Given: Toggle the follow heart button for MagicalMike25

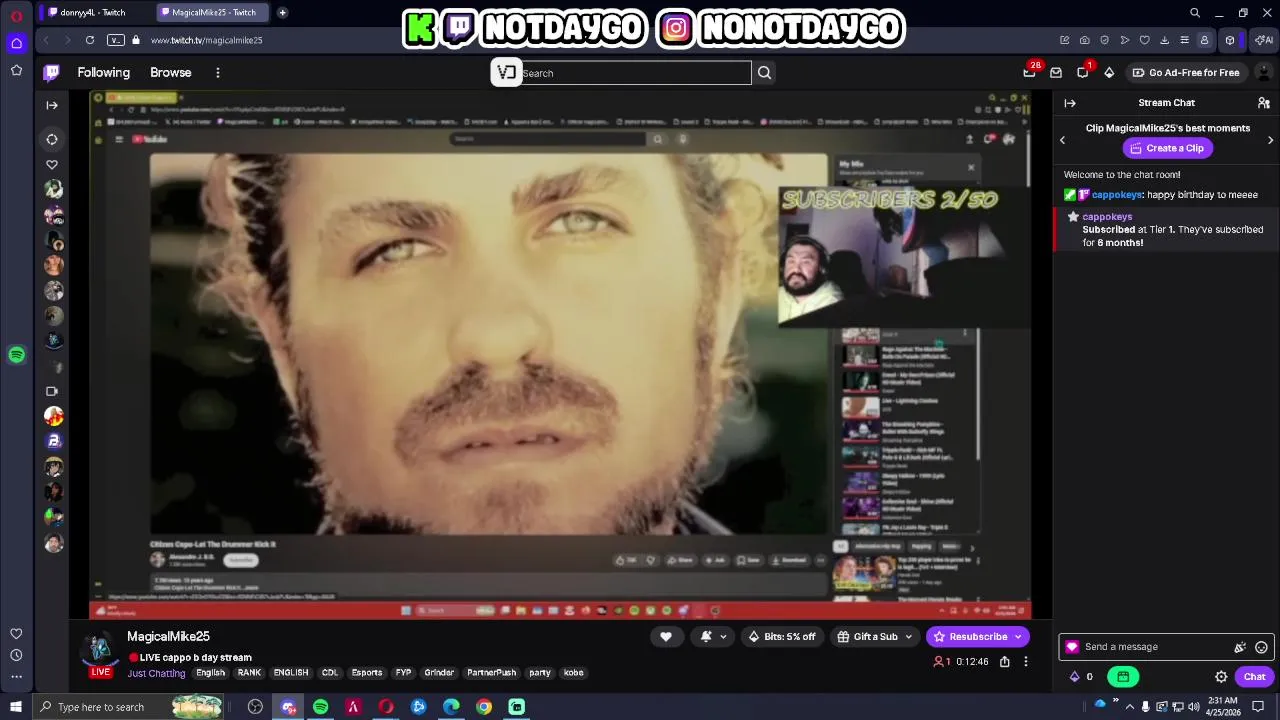Looking at the screenshot, I should pos(666,636).
